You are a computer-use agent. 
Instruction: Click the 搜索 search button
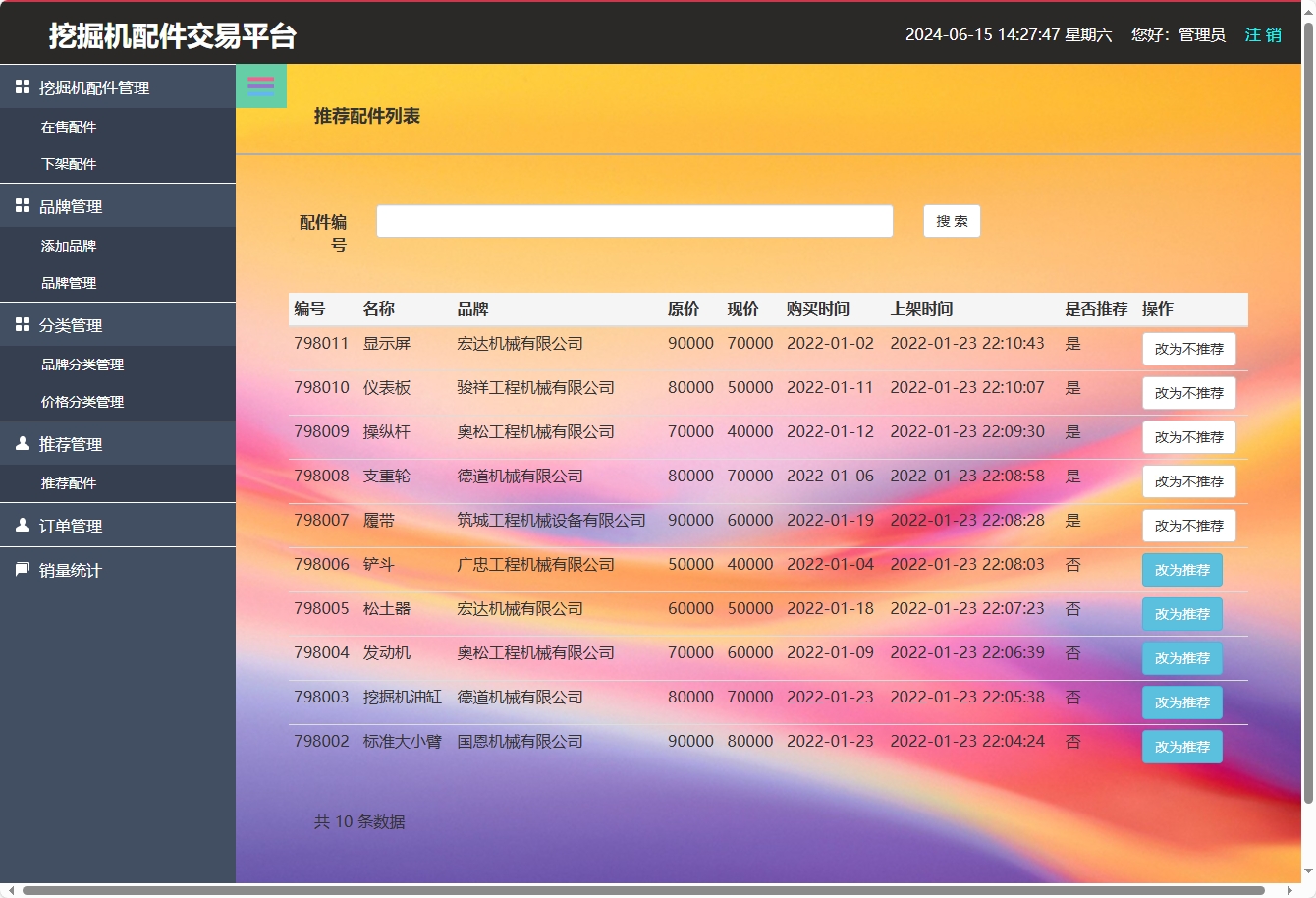pos(950,221)
